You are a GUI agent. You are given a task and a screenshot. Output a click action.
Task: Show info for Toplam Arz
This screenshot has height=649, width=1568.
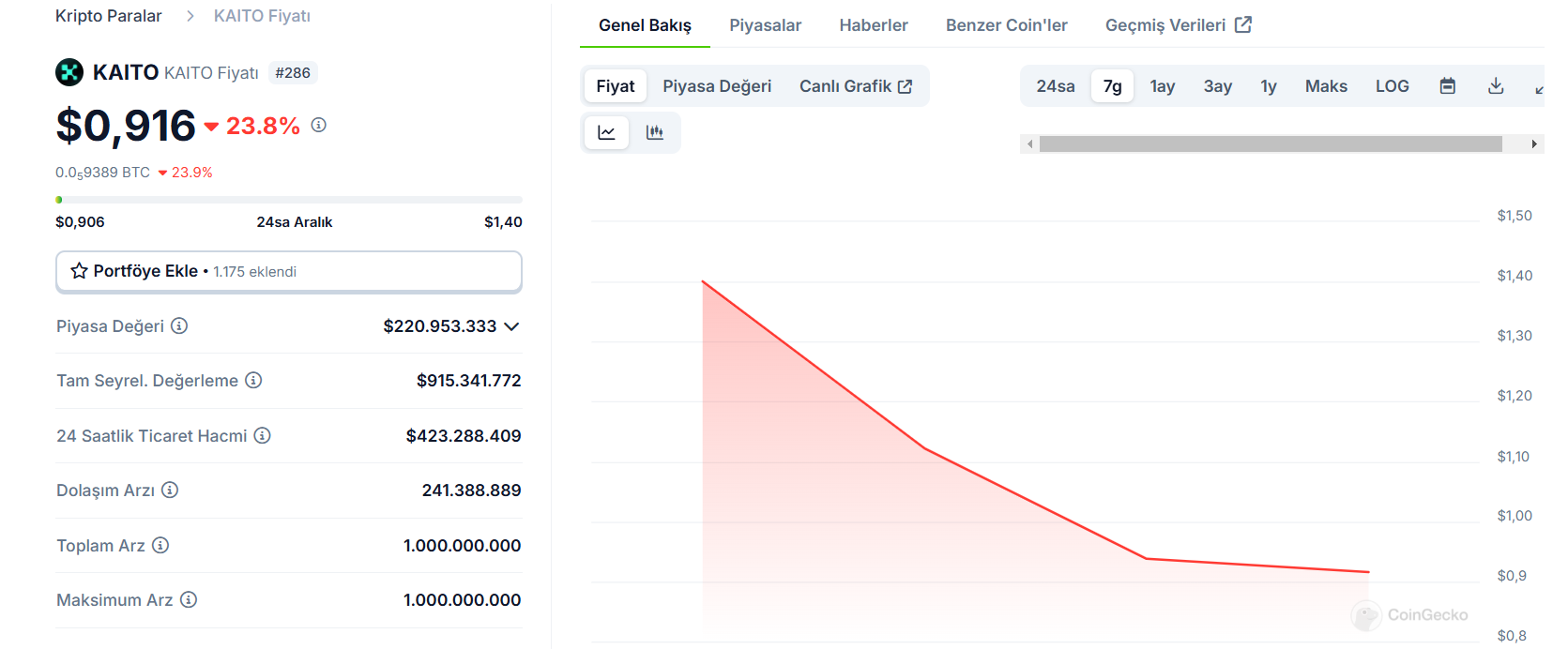[x=160, y=545]
